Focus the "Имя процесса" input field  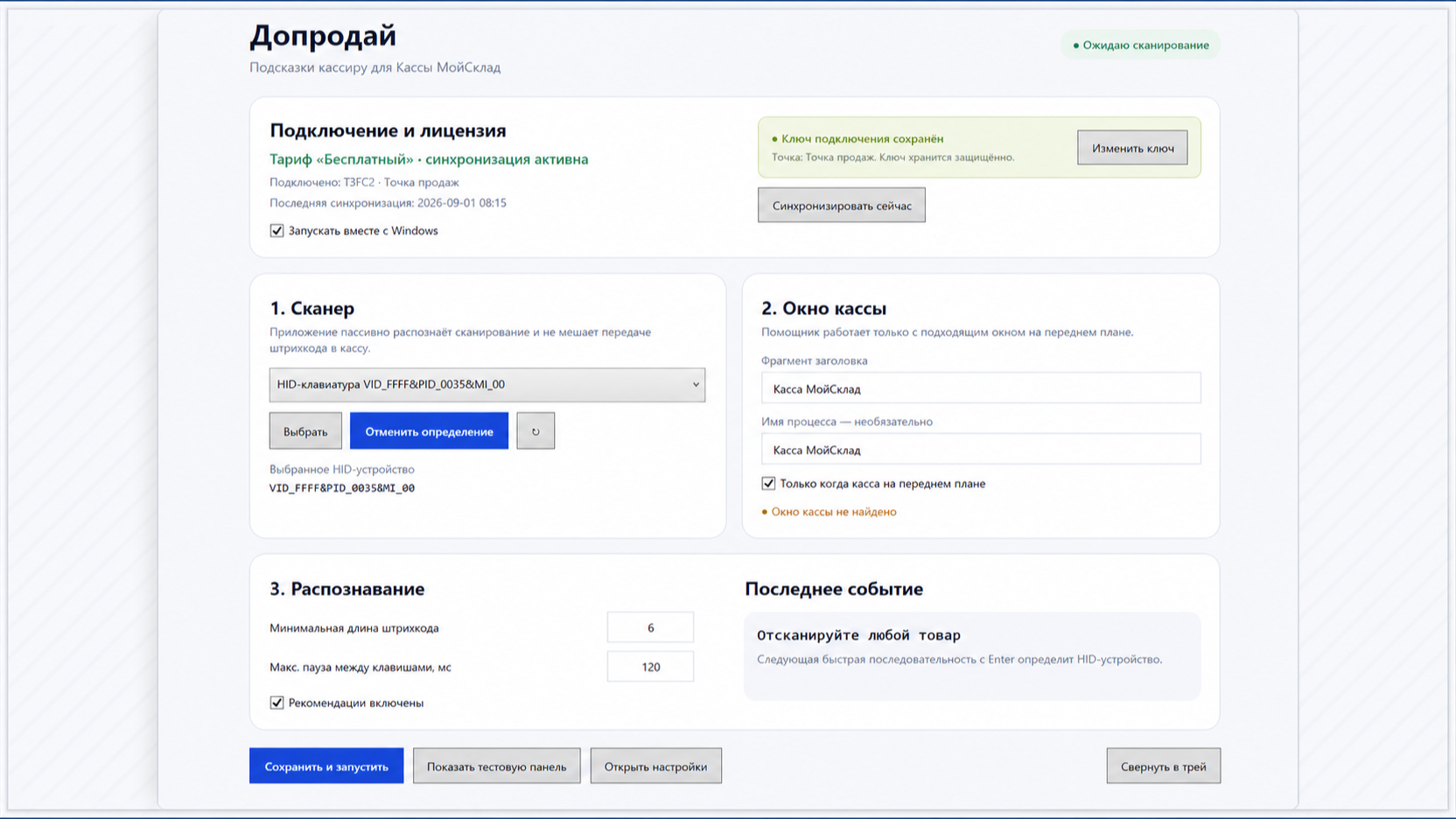[x=981, y=450]
